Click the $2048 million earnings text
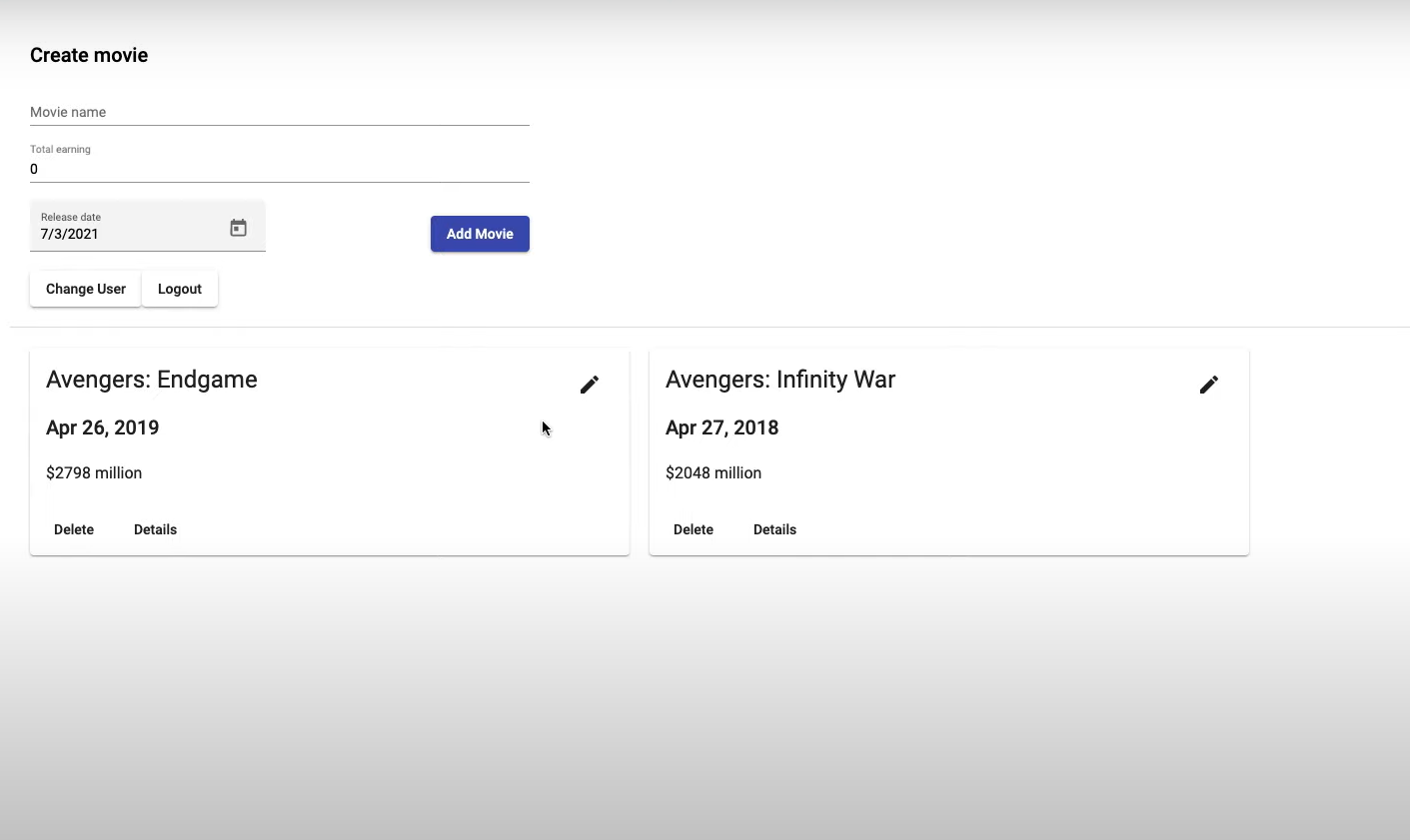The width and height of the screenshot is (1410, 840). click(x=713, y=472)
